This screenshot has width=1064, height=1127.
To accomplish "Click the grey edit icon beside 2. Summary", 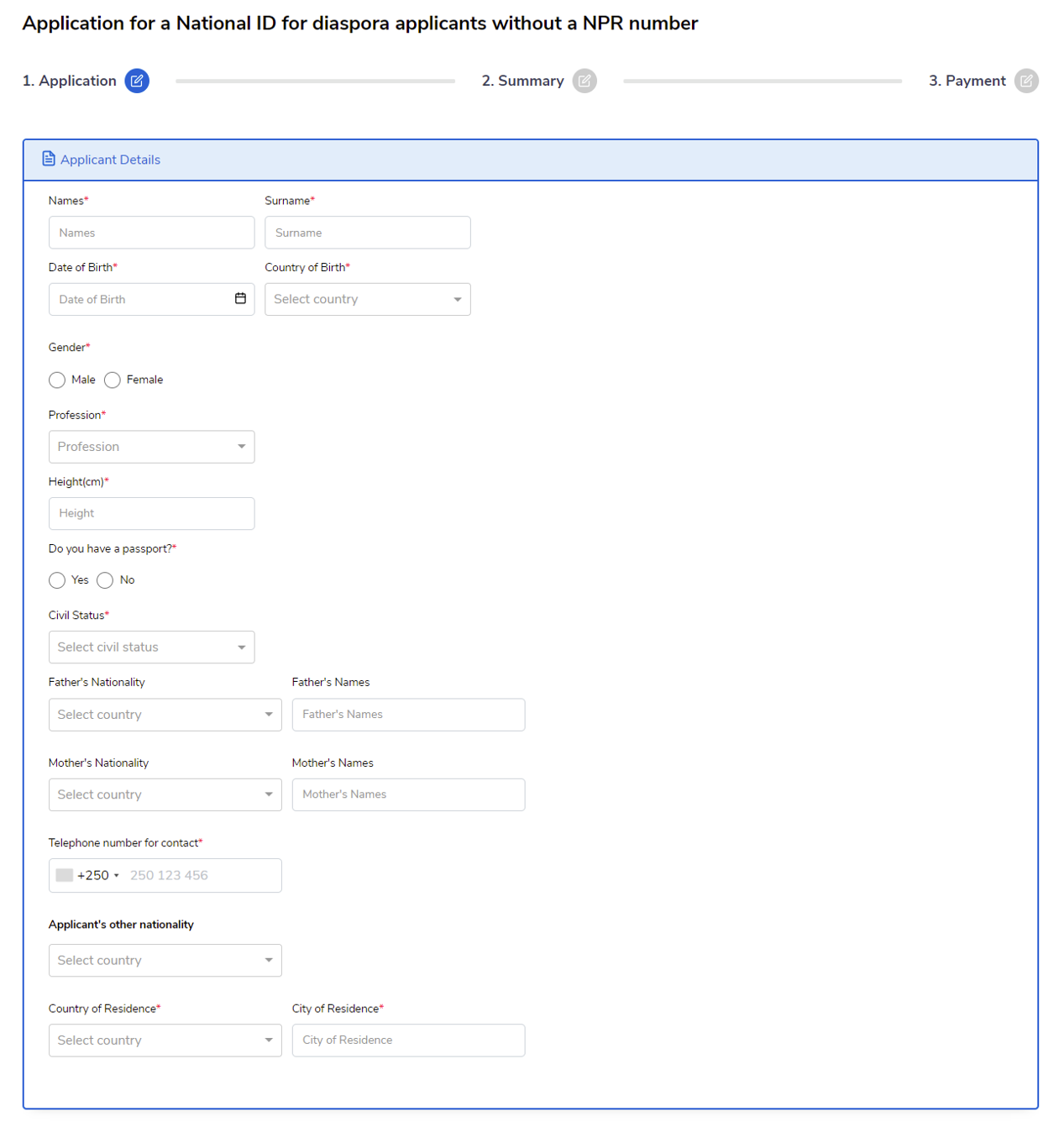I will [x=584, y=81].
